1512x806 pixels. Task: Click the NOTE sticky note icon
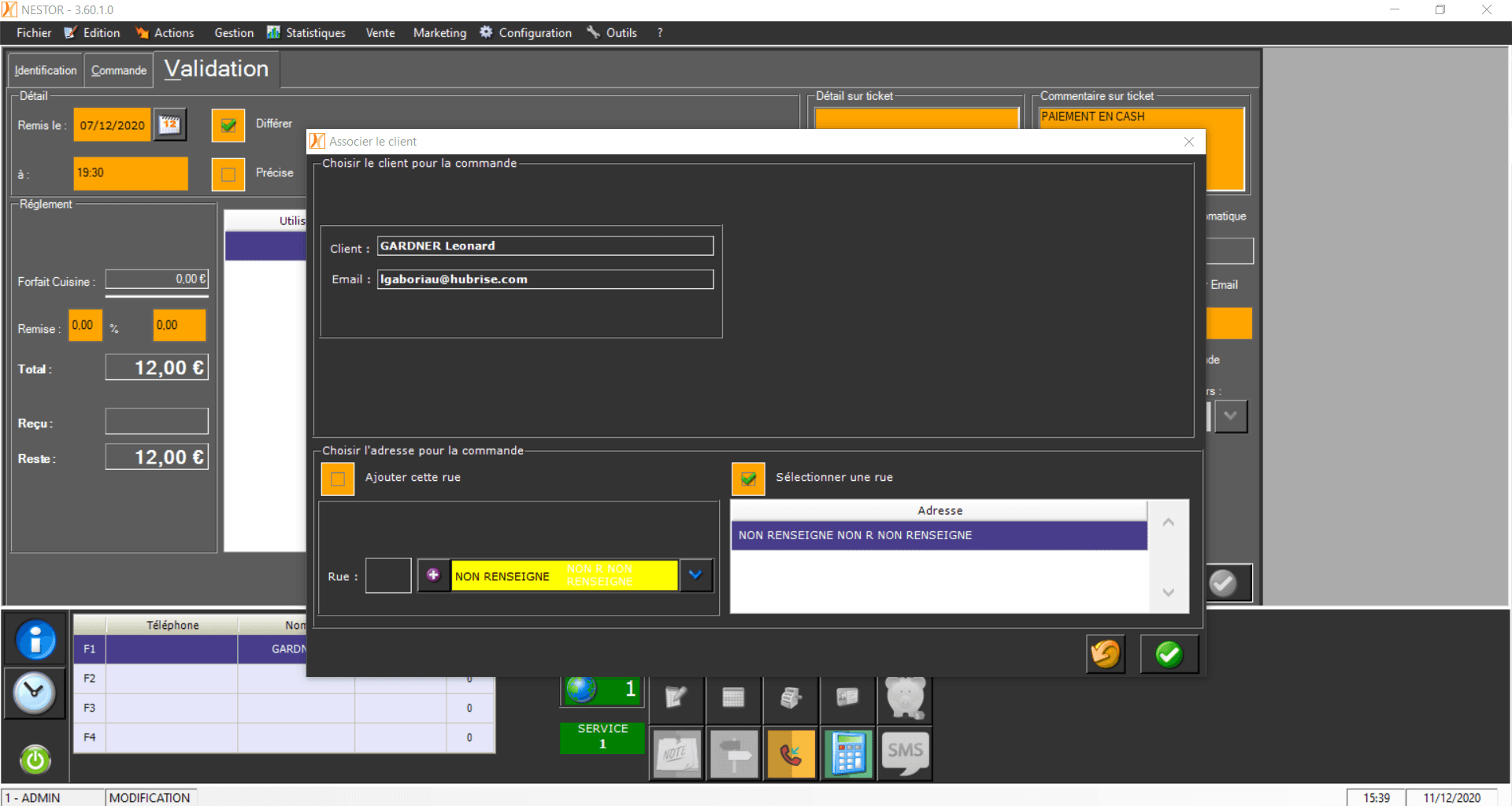point(676,754)
